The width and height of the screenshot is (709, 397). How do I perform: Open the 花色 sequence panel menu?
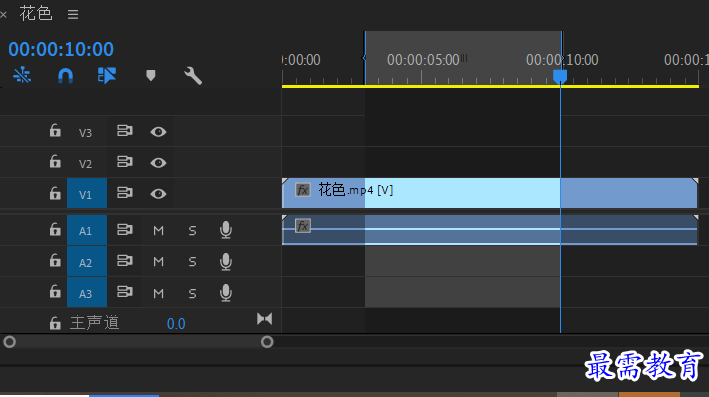coord(73,14)
